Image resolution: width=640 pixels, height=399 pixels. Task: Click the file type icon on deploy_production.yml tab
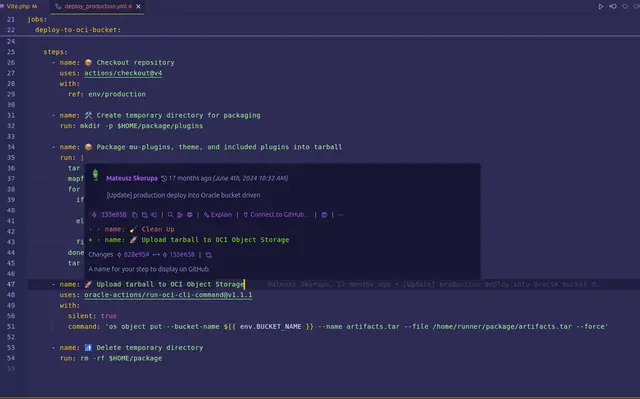(x=58, y=7)
